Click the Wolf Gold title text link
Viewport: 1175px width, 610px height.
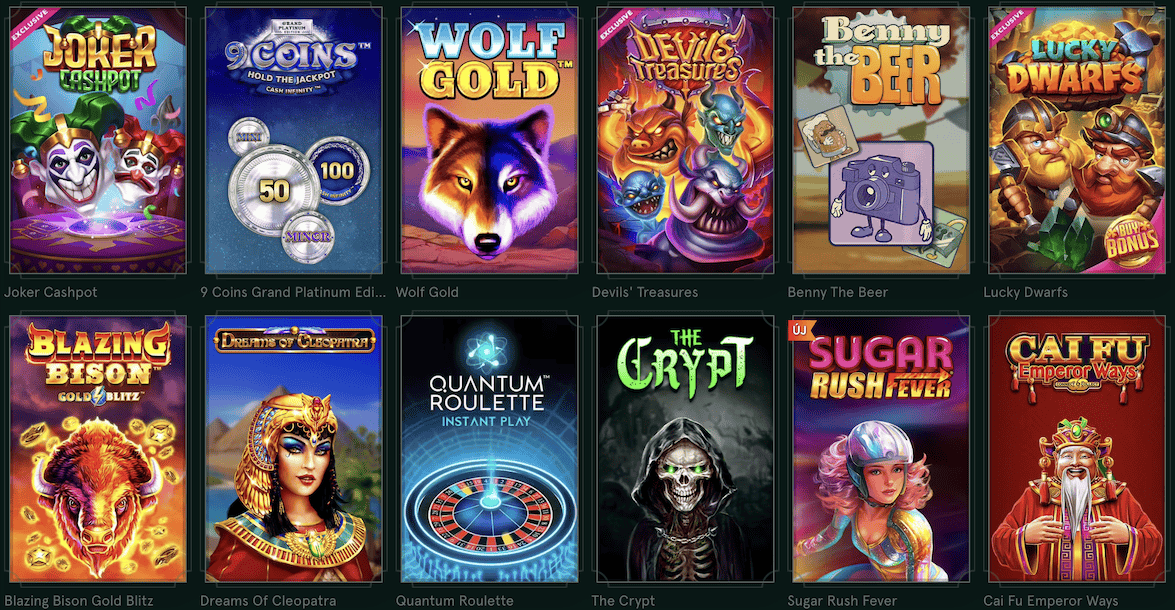(427, 292)
